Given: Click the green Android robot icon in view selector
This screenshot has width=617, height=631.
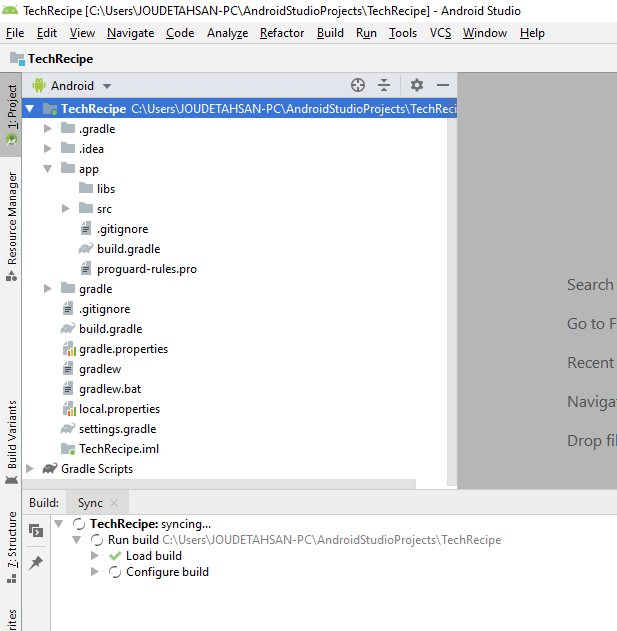Looking at the screenshot, I should (x=39, y=85).
